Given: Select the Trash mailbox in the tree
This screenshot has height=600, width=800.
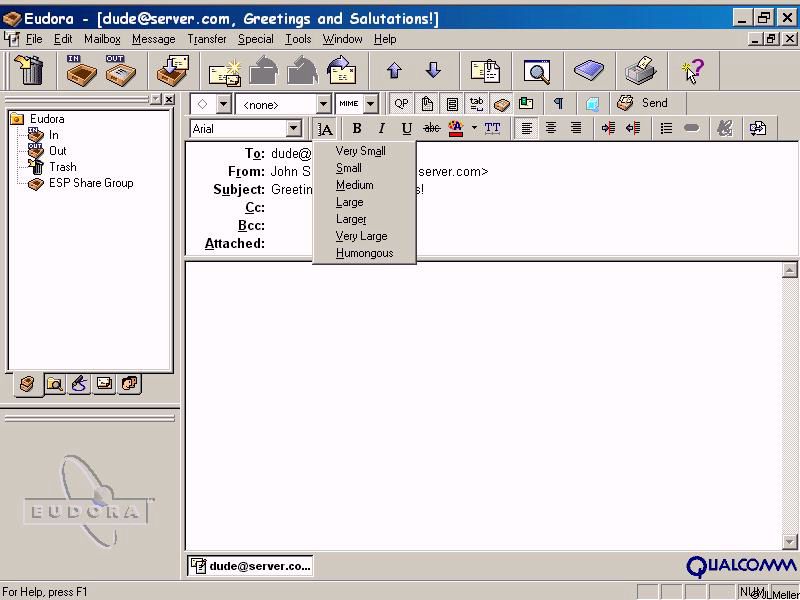Looking at the screenshot, I should 62,167.
